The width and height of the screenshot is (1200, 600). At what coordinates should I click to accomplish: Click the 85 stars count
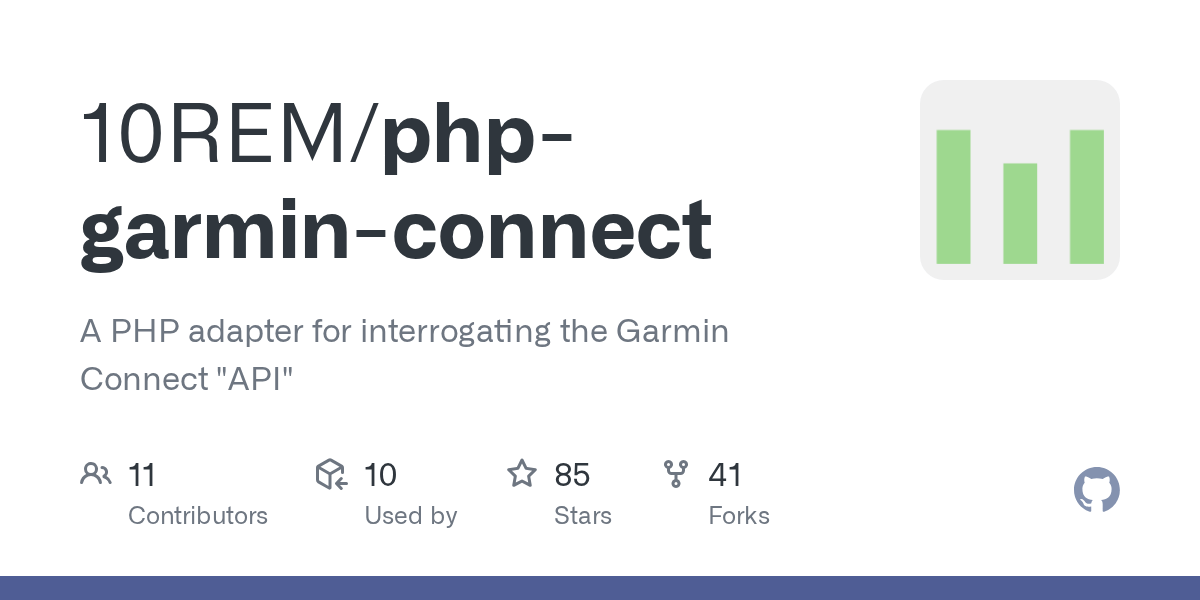coord(572,474)
